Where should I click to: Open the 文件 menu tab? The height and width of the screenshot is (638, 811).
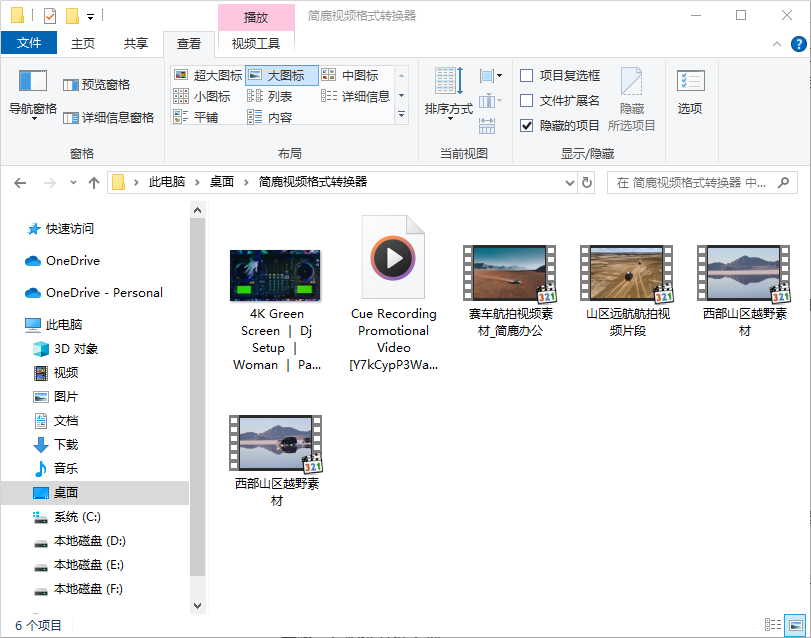click(x=29, y=43)
